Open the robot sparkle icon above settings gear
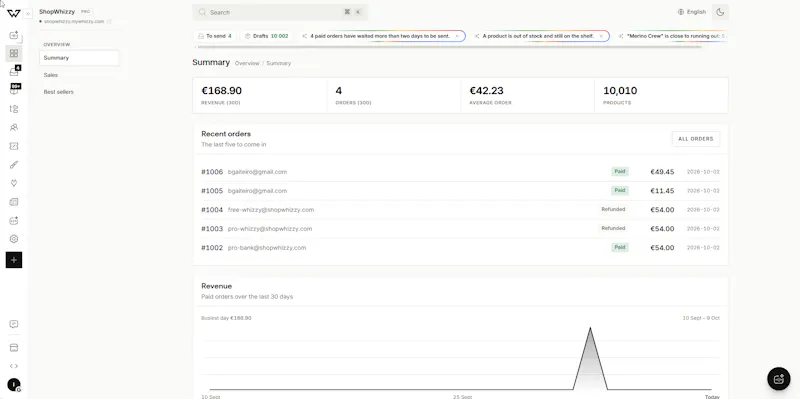This screenshot has height=399, width=800. pos(14,220)
